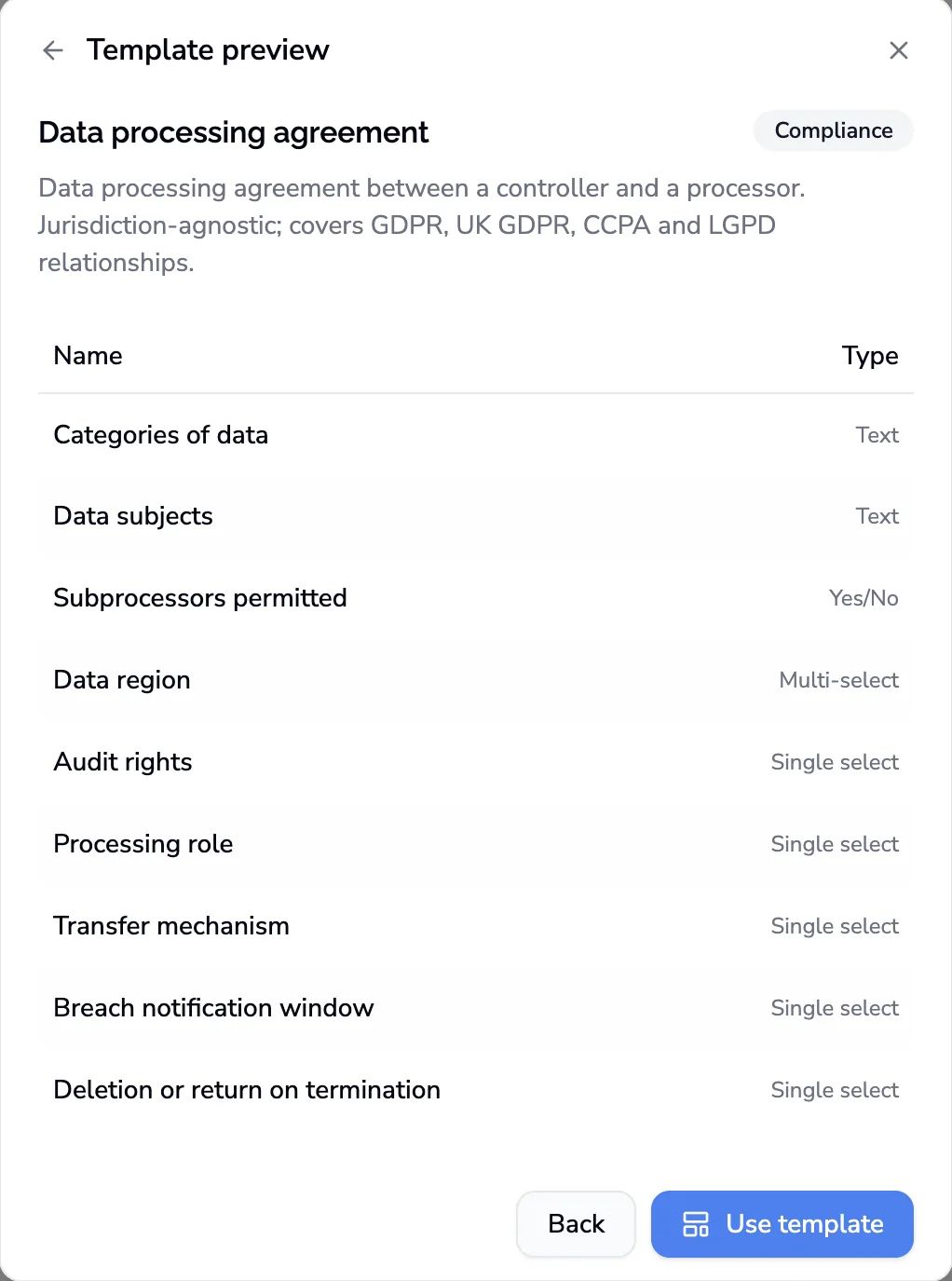Click the Use template button label

805,1224
